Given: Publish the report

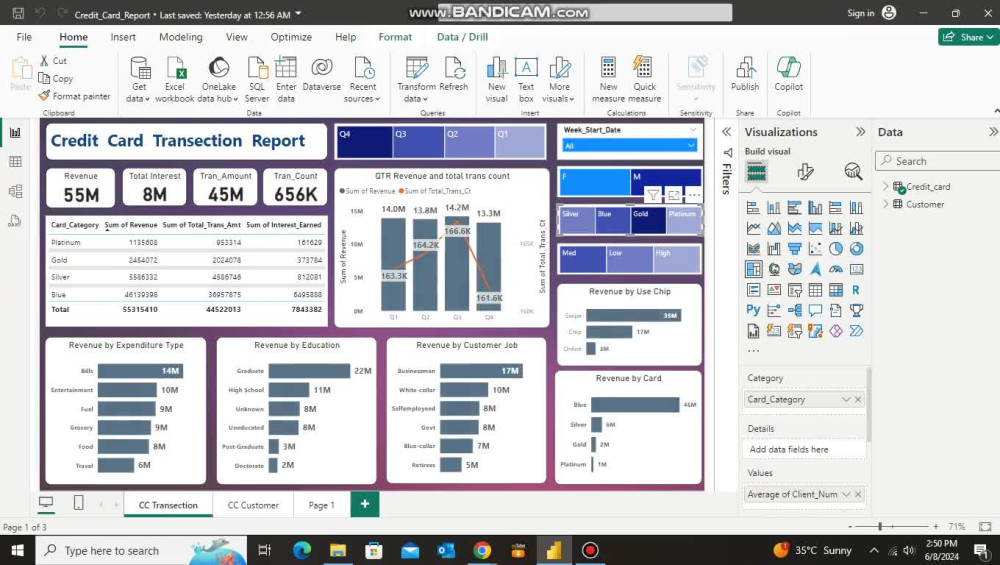Looking at the screenshot, I should click(745, 74).
